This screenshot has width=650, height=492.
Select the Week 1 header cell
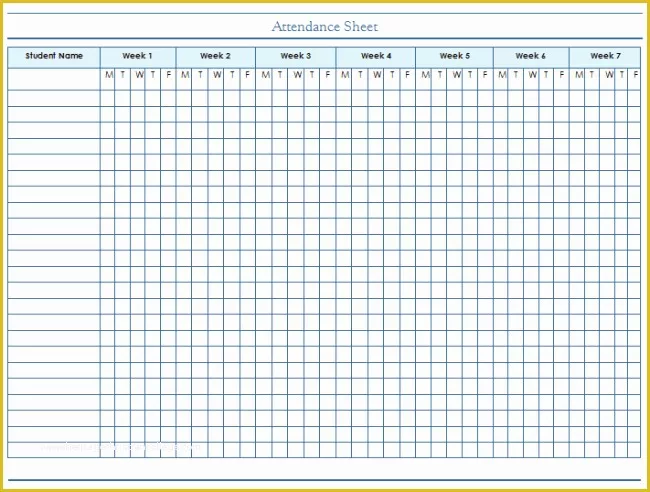pos(138,58)
